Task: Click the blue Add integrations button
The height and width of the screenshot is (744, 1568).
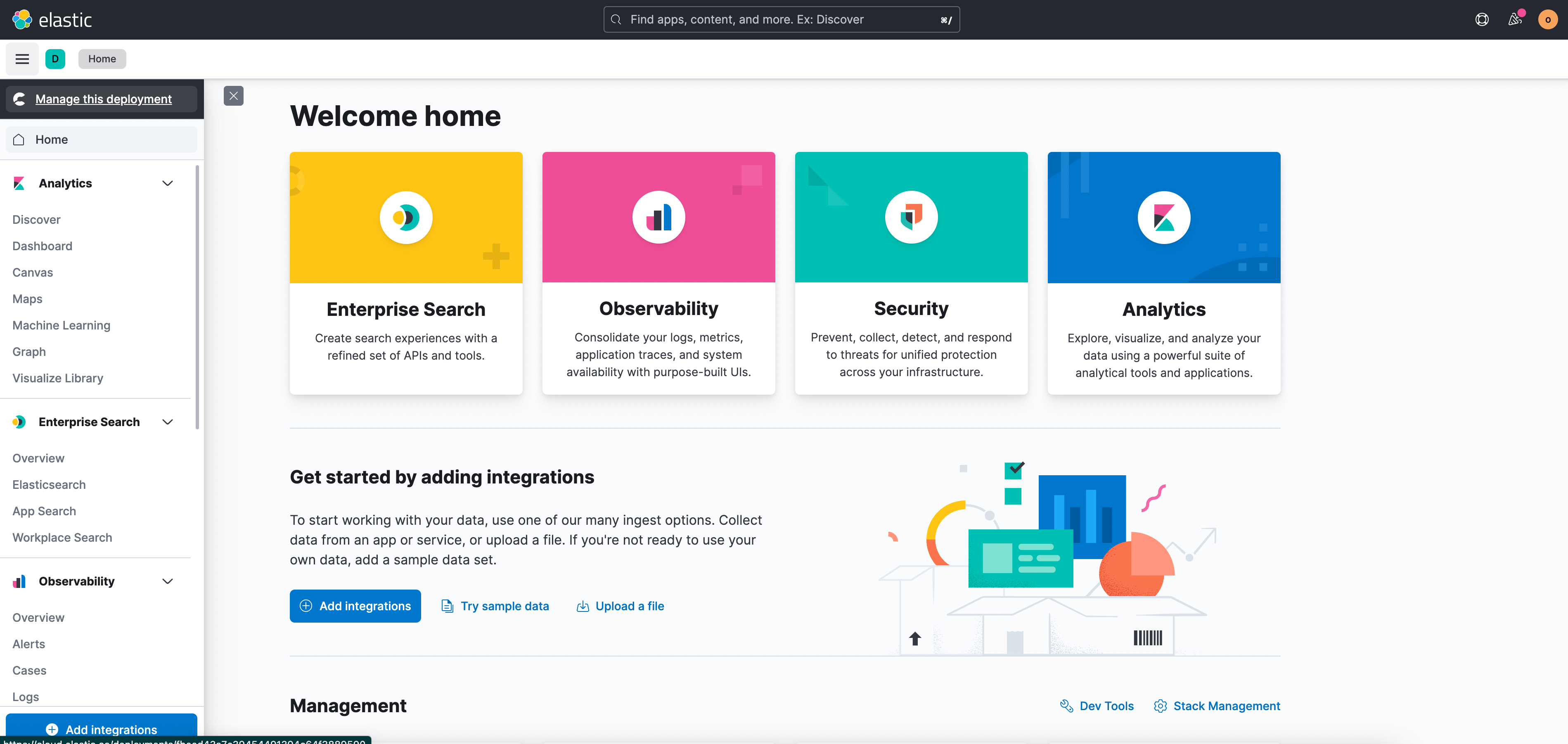Action: [355, 606]
